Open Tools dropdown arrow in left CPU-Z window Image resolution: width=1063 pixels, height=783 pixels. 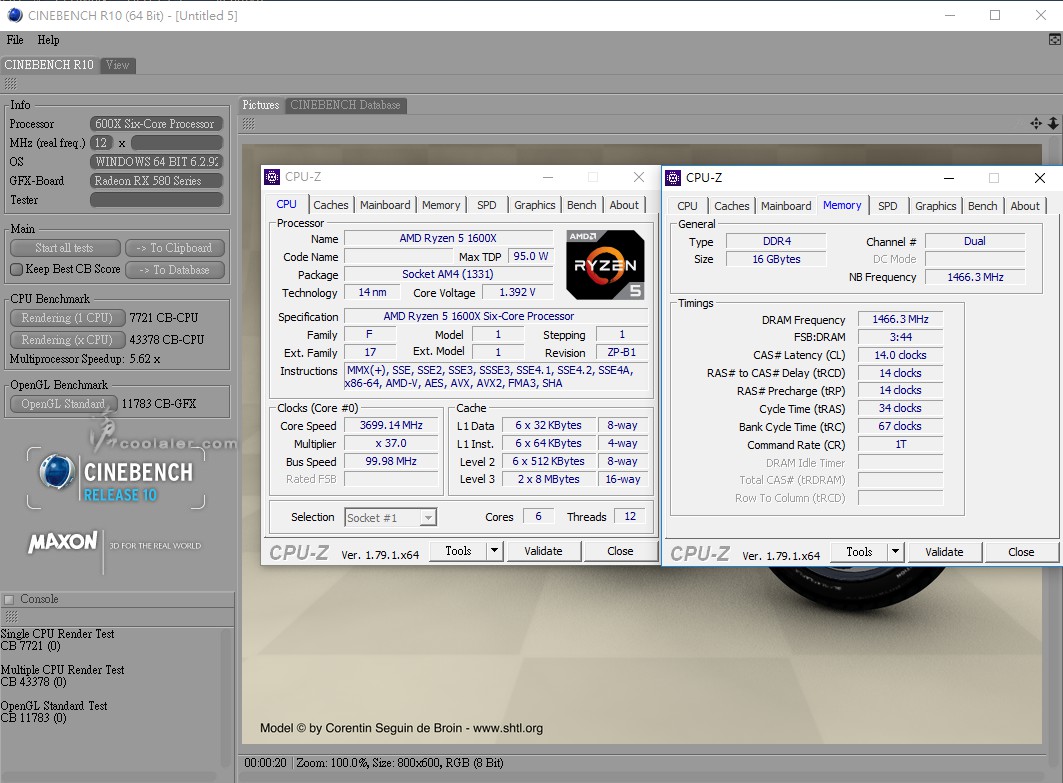coord(494,551)
